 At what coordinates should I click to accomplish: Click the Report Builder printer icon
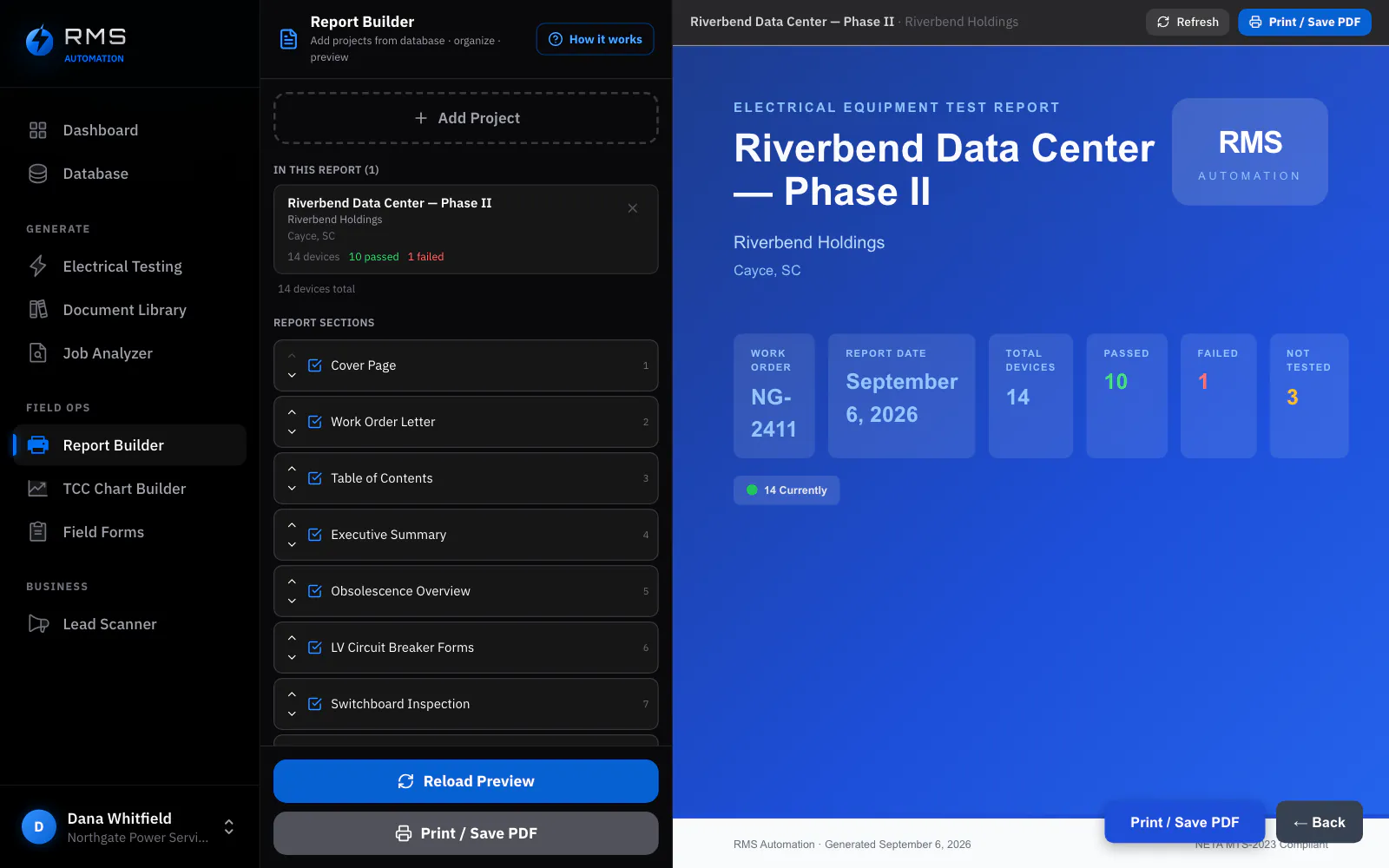click(37, 445)
